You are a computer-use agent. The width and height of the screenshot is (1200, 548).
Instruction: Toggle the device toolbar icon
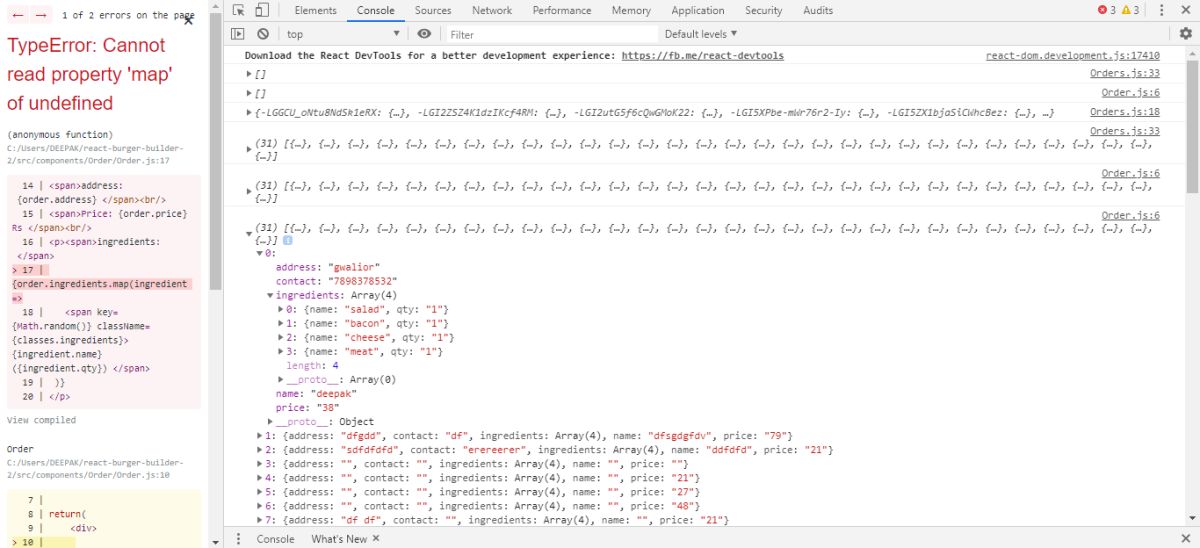point(261,10)
